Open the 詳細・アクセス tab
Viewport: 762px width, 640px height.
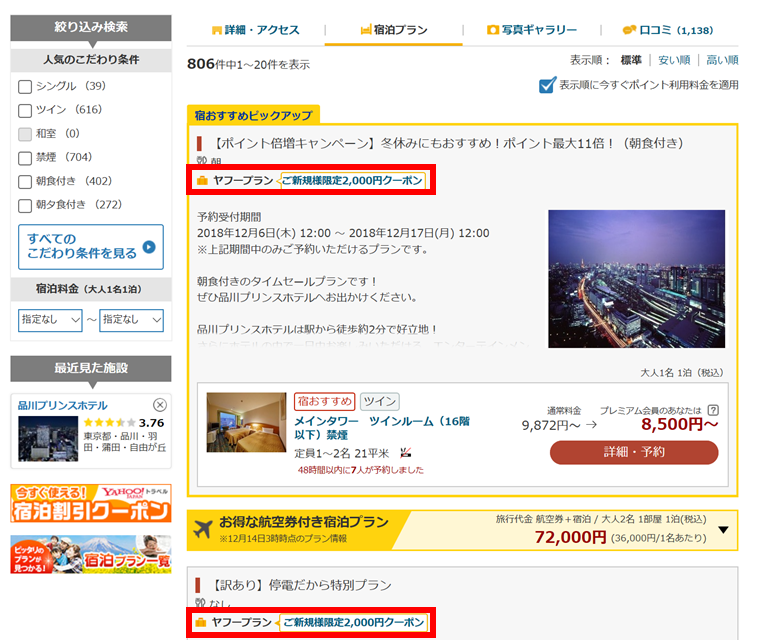(256, 30)
